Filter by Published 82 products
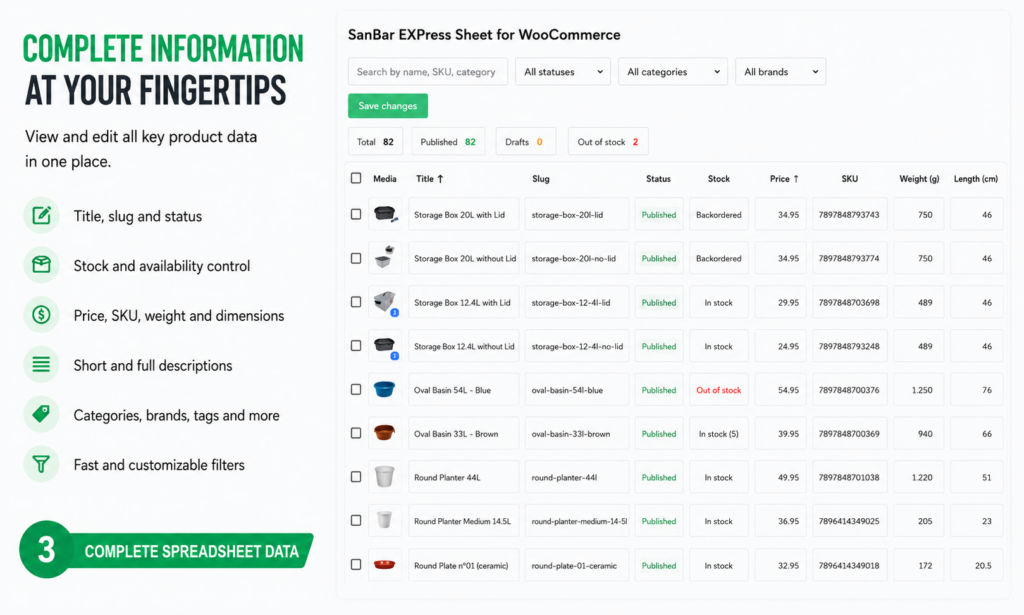Image resolution: width=1024 pixels, height=615 pixels. point(448,142)
